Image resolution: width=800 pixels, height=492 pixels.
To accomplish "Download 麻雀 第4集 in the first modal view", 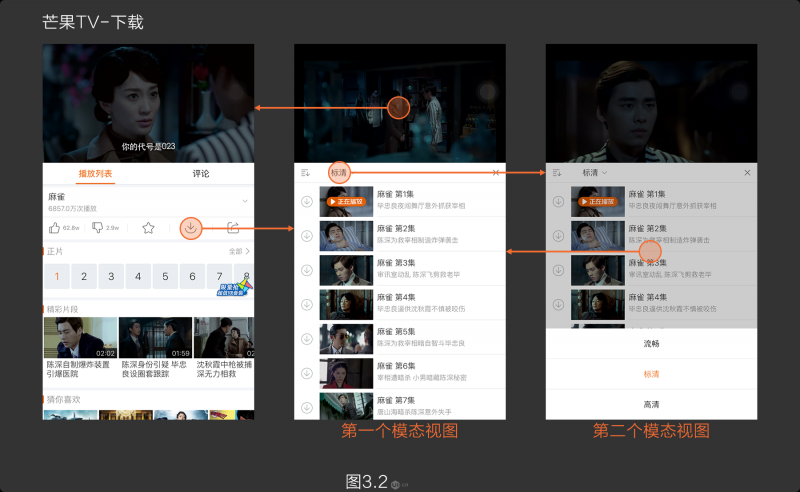I will (x=307, y=305).
